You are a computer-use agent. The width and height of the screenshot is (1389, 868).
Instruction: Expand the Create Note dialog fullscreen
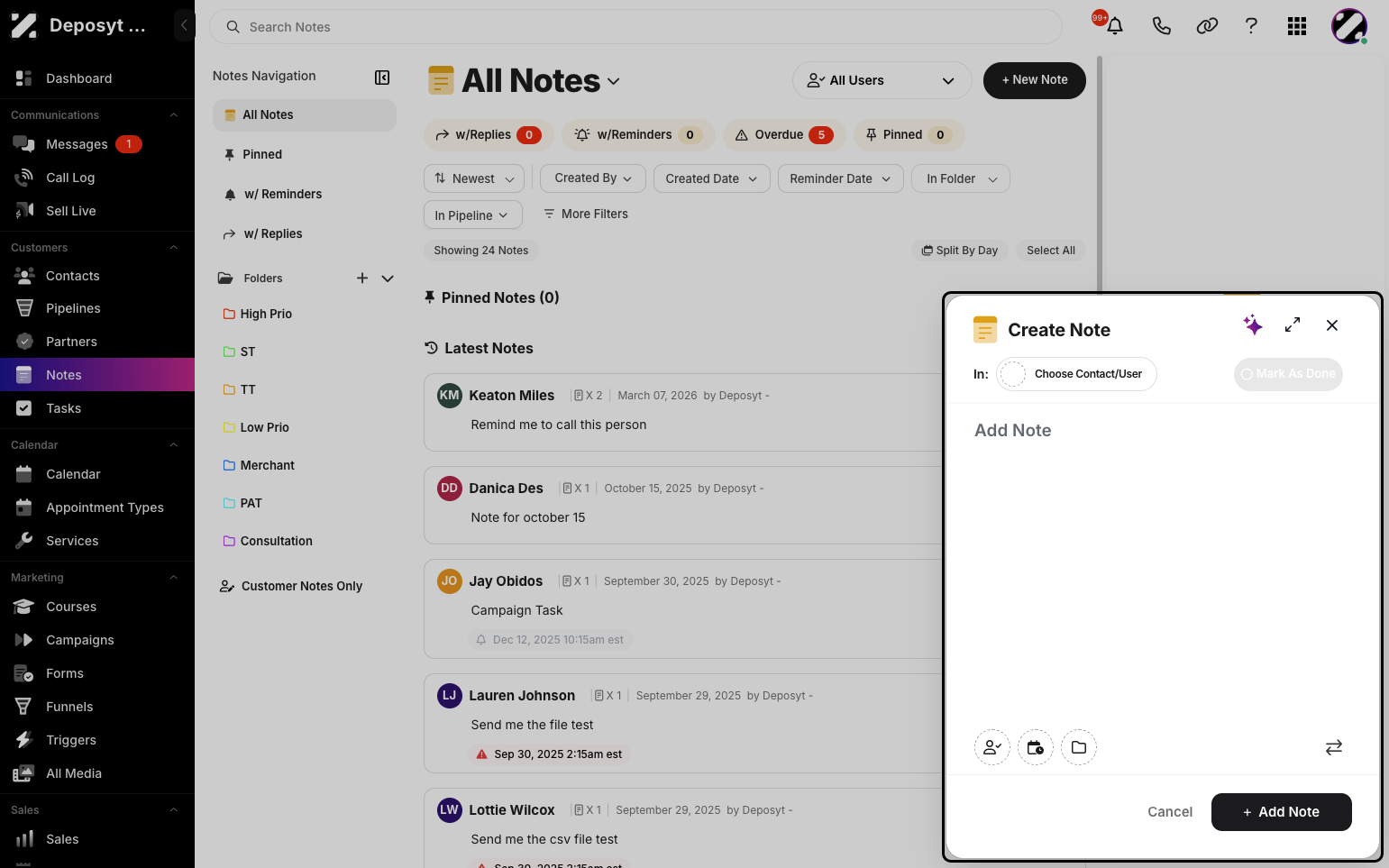point(1293,324)
